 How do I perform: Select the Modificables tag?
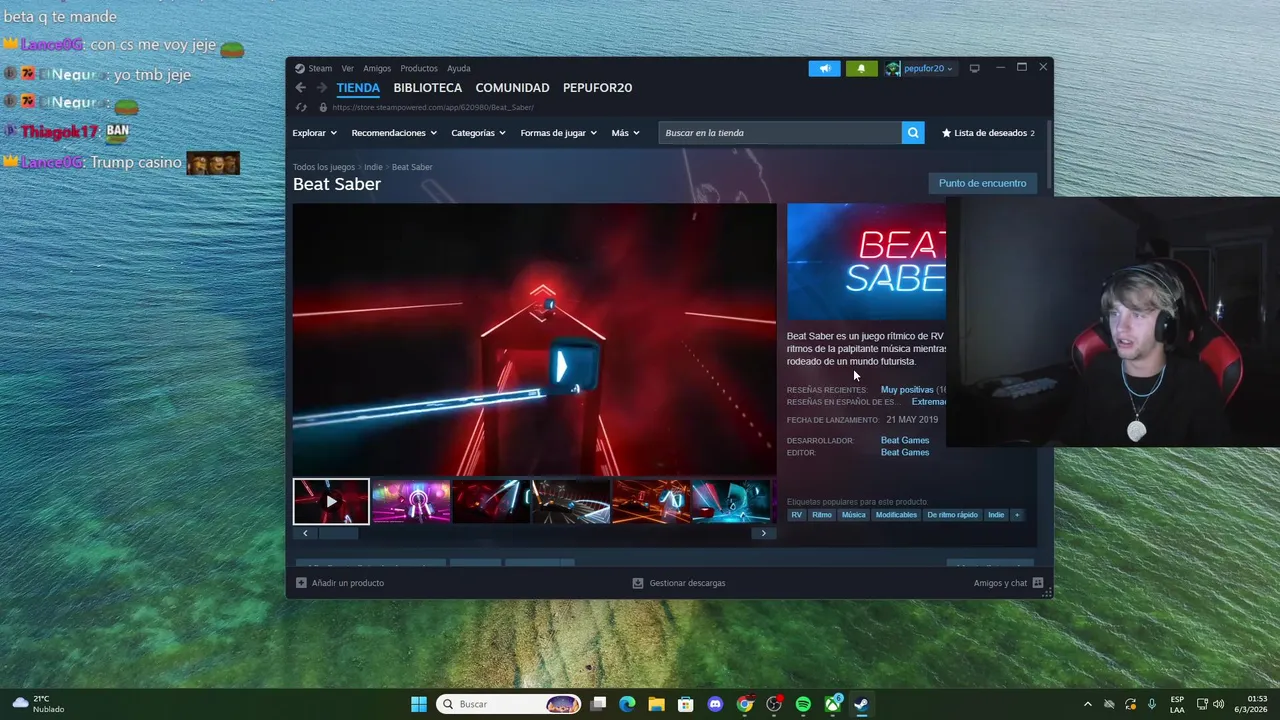tap(896, 515)
